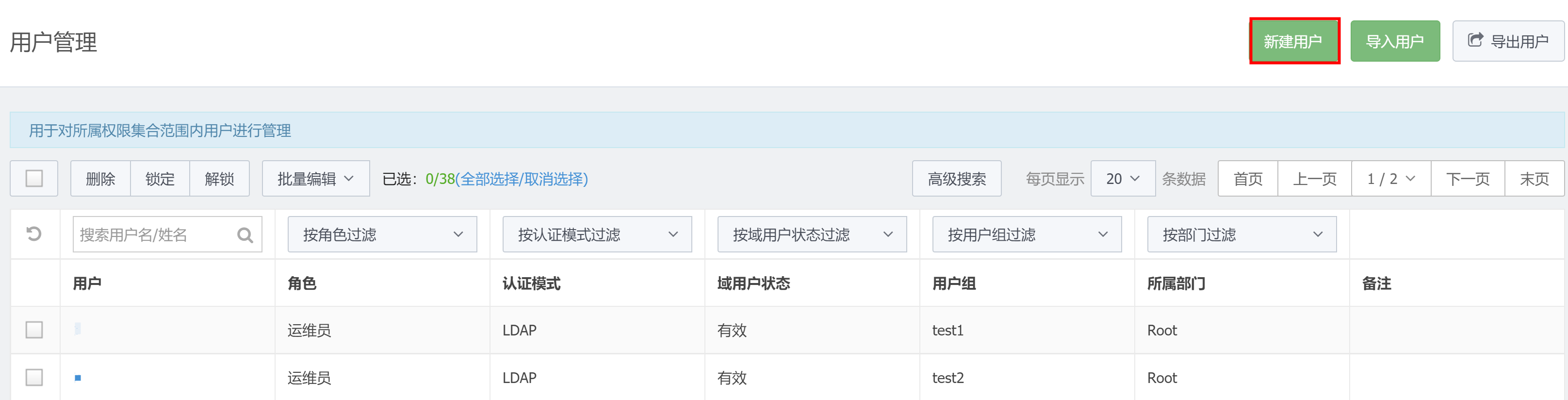Go to 首页 first page
Screen dimensions: 1568x400
(x=1248, y=178)
